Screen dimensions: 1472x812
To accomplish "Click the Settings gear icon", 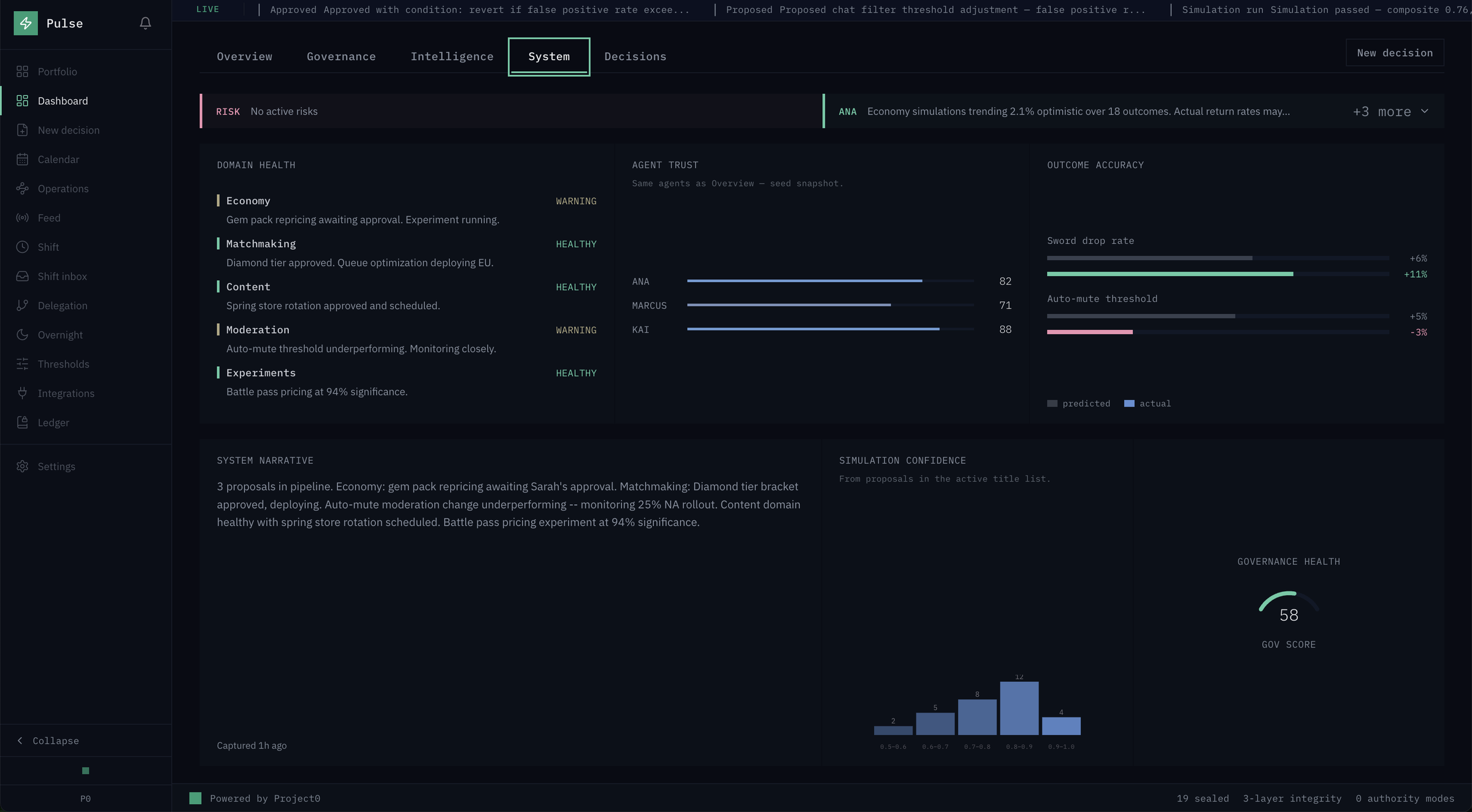I will (23, 467).
